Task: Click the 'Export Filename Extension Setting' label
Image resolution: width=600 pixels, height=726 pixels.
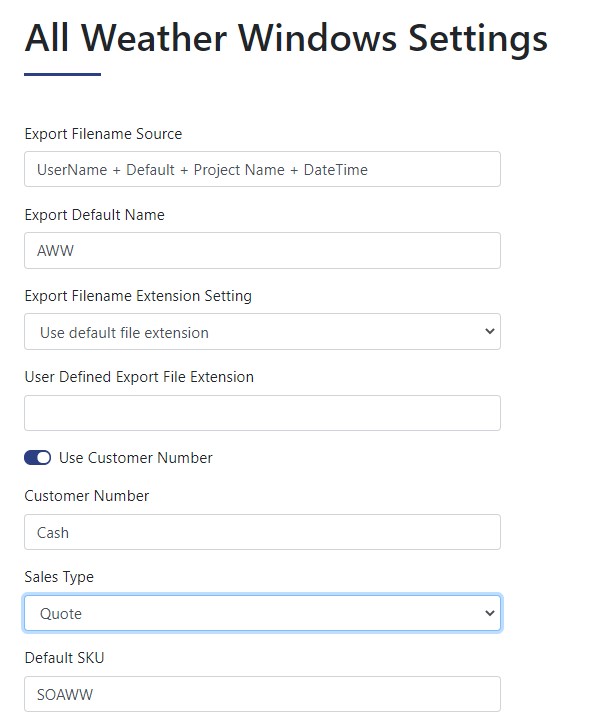Action: 138,296
